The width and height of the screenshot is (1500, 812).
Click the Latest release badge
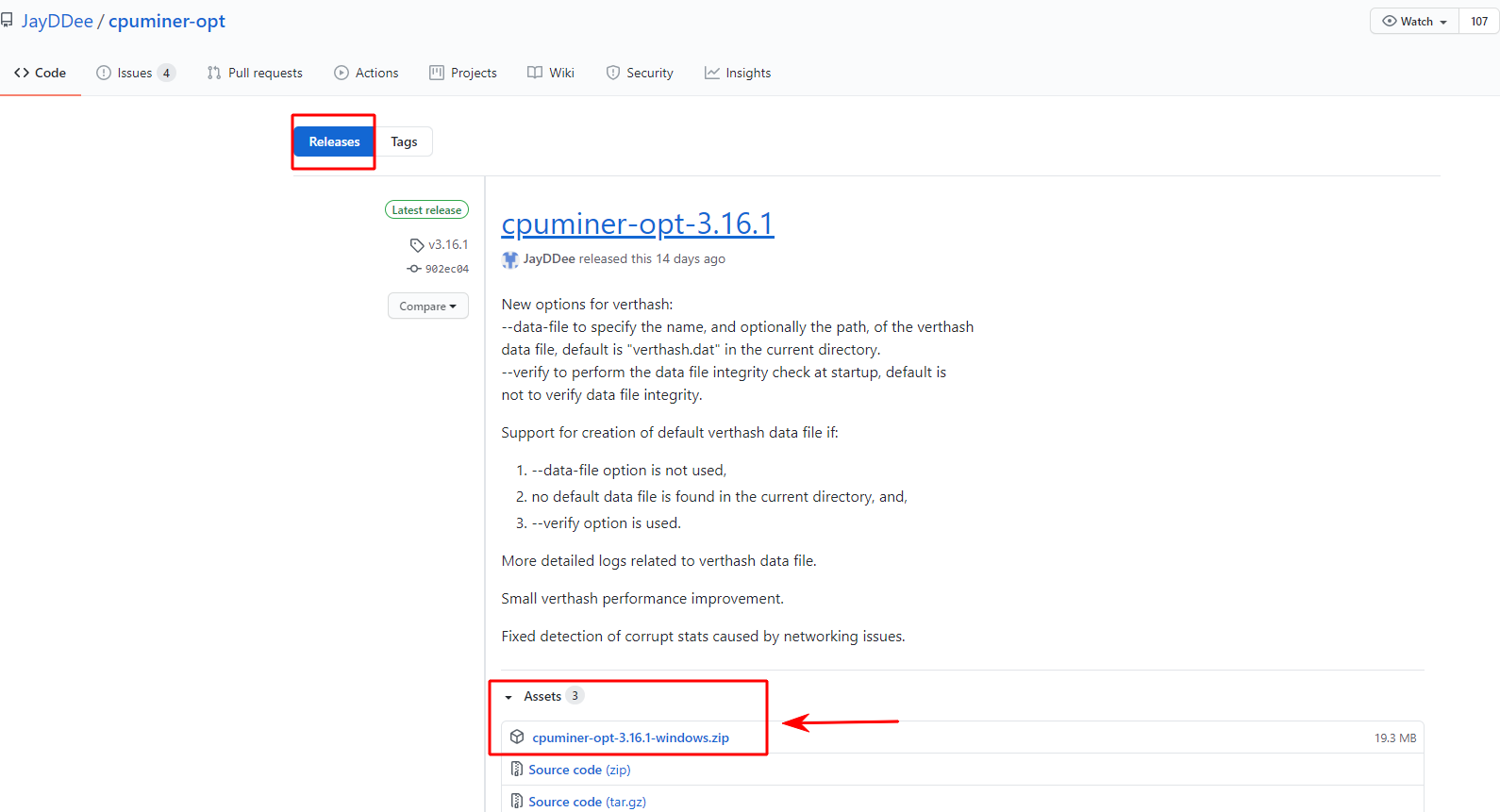pyautogui.click(x=426, y=209)
